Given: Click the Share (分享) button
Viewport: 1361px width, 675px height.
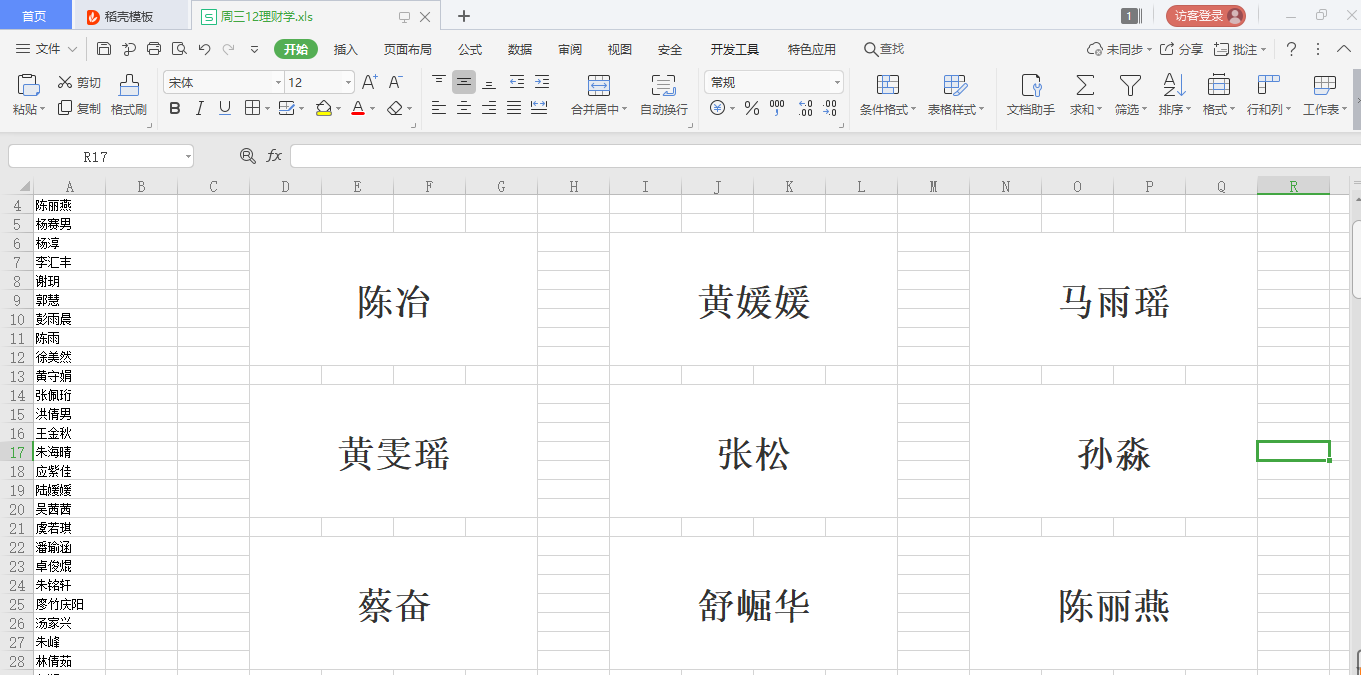Looking at the screenshot, I should [x=1181, y=49].
